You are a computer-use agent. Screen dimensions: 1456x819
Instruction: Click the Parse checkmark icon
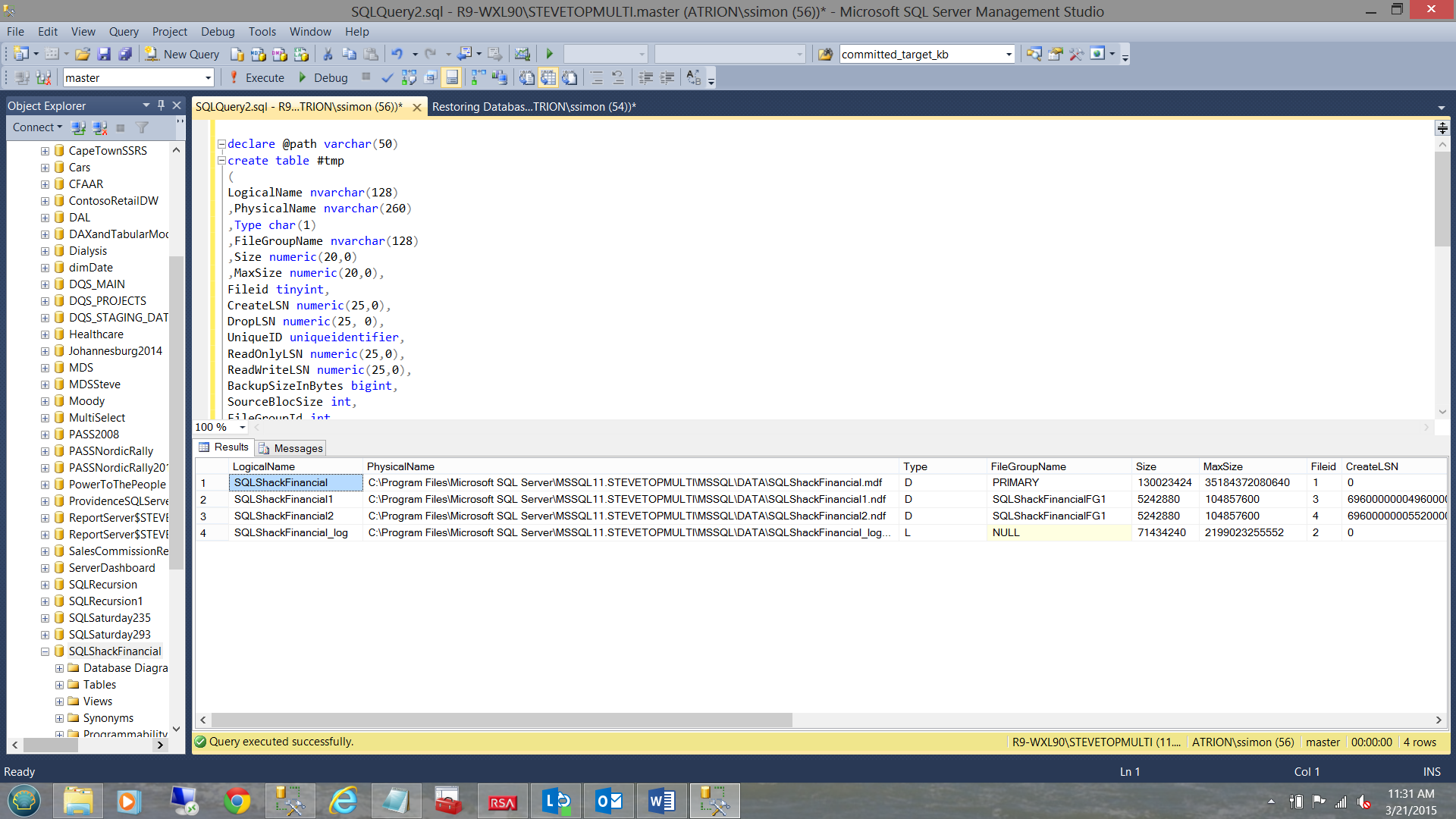(387, 77)
